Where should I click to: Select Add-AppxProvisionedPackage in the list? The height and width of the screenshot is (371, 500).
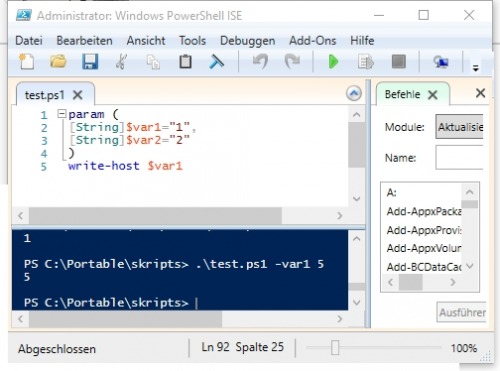click(x=423, y=230)
